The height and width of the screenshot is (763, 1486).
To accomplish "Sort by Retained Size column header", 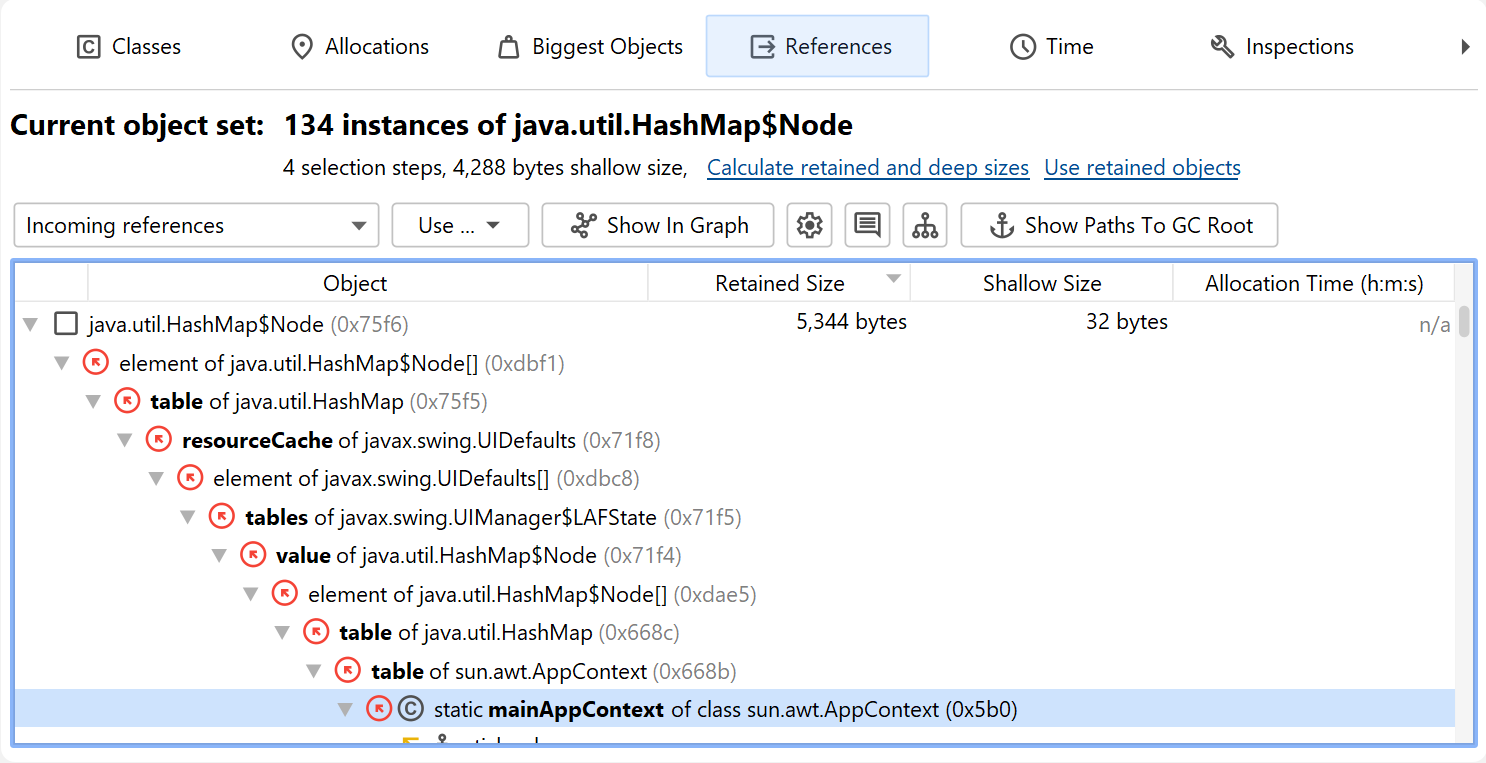I will pos(779,284).
